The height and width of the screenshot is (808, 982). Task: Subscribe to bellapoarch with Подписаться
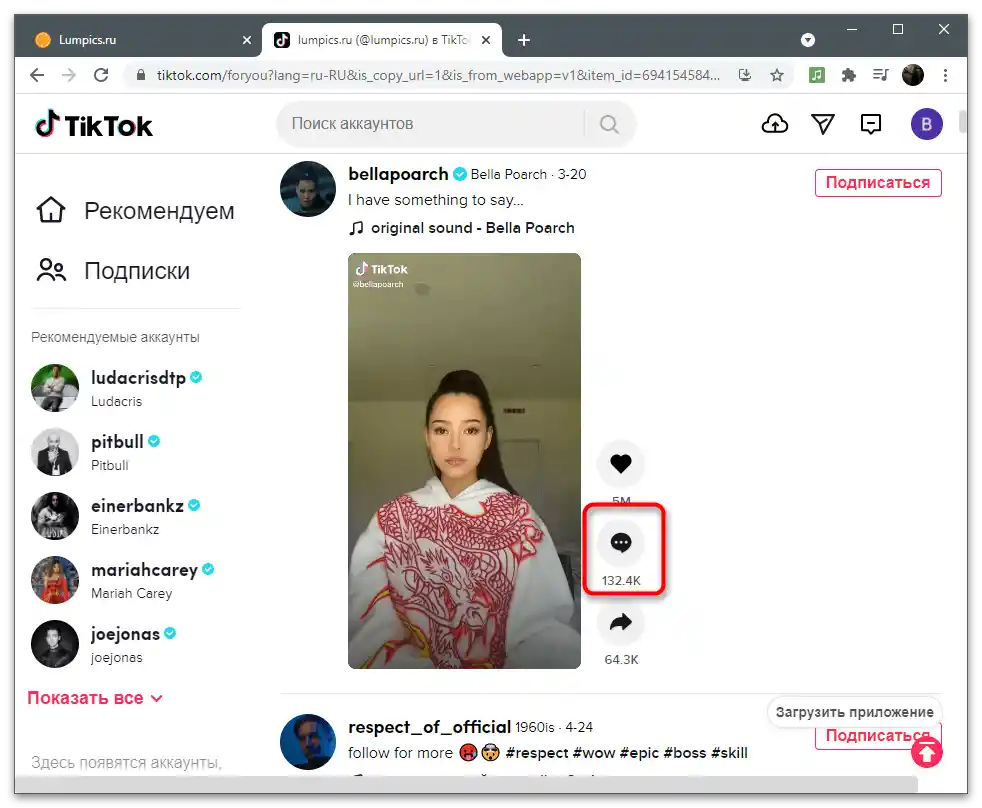pyautogui.click(x=877, y=182)
